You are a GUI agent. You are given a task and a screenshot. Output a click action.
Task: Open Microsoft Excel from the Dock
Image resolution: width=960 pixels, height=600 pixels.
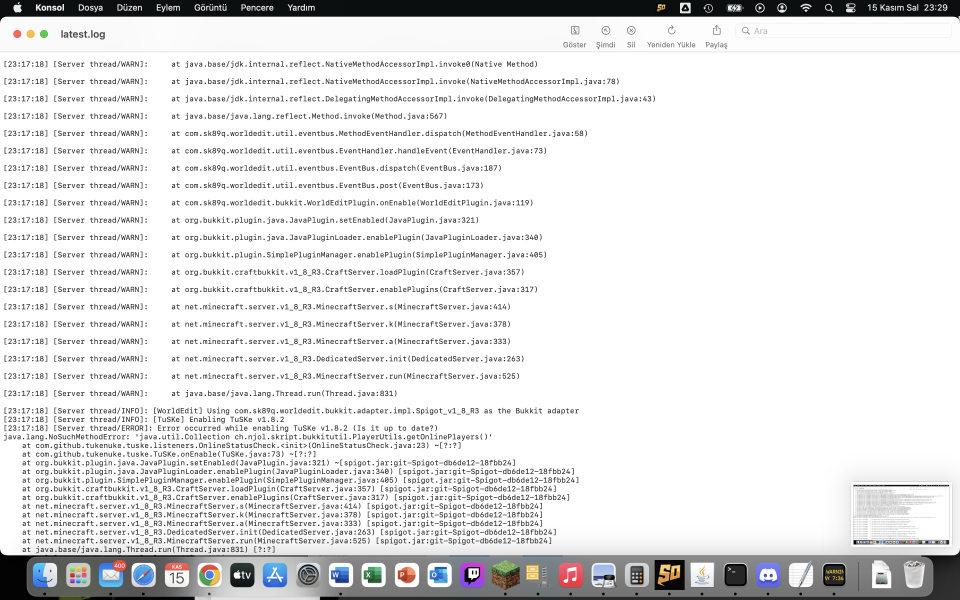click(373, 576)
